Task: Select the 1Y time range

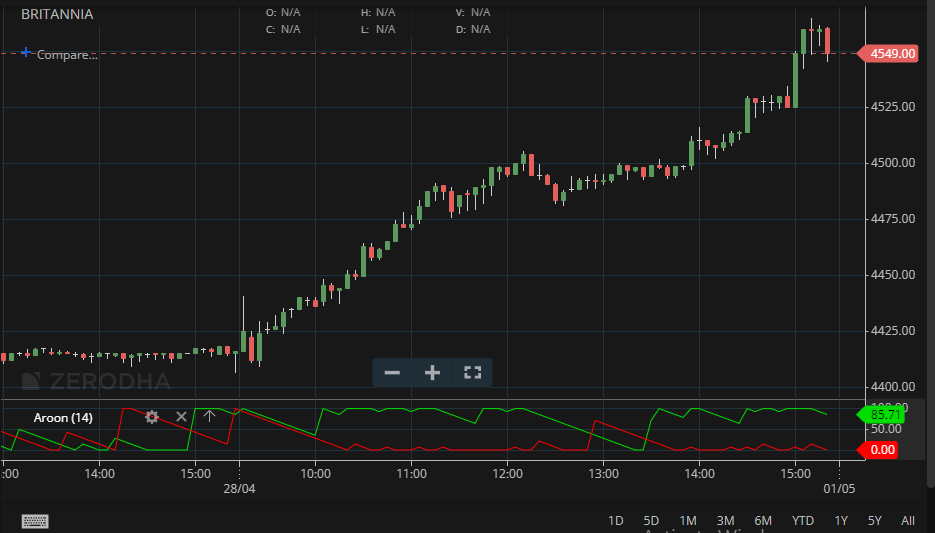Action: click(841, 520)
